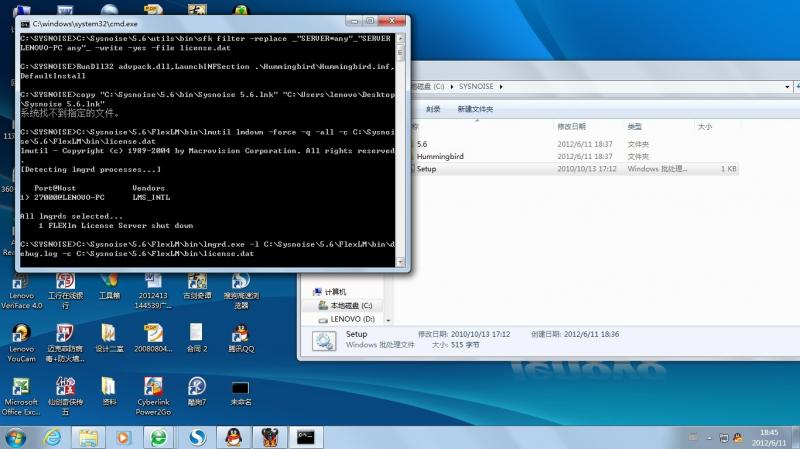Viewport: 800px width, 449px height.
Task: Open the 资料 folder on desktop
Action: pyautogui.click(x=109, y=392)
